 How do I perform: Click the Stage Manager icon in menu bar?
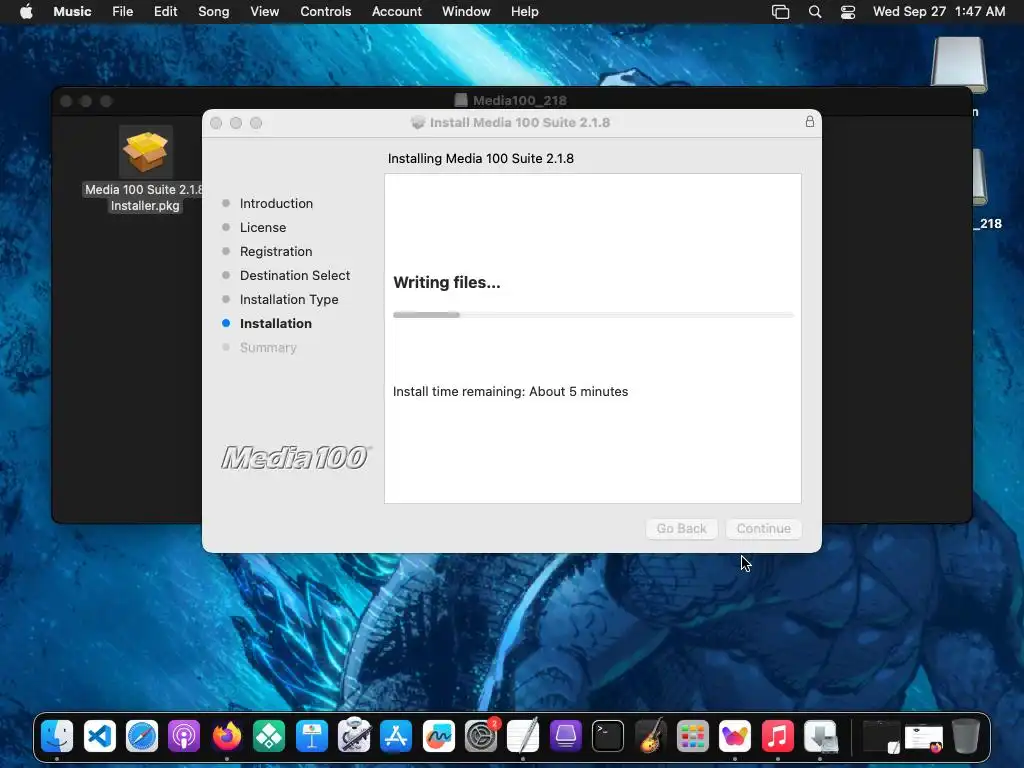(x=780, y=12)
